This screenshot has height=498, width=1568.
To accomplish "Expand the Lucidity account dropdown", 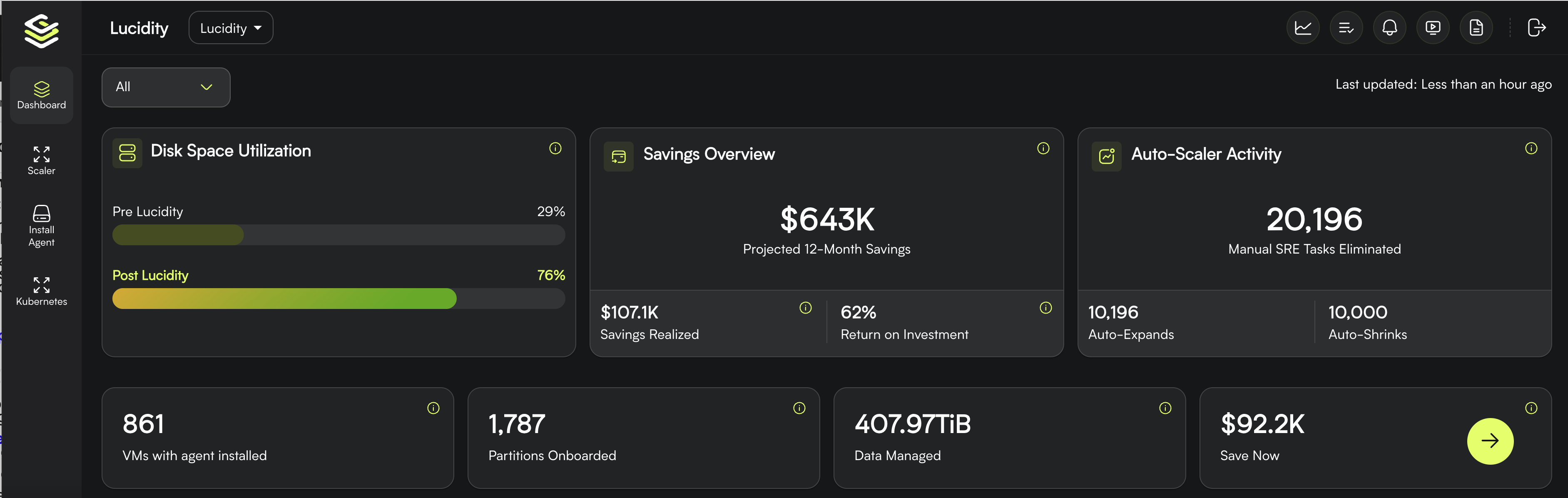I will [x=231, y=28].
